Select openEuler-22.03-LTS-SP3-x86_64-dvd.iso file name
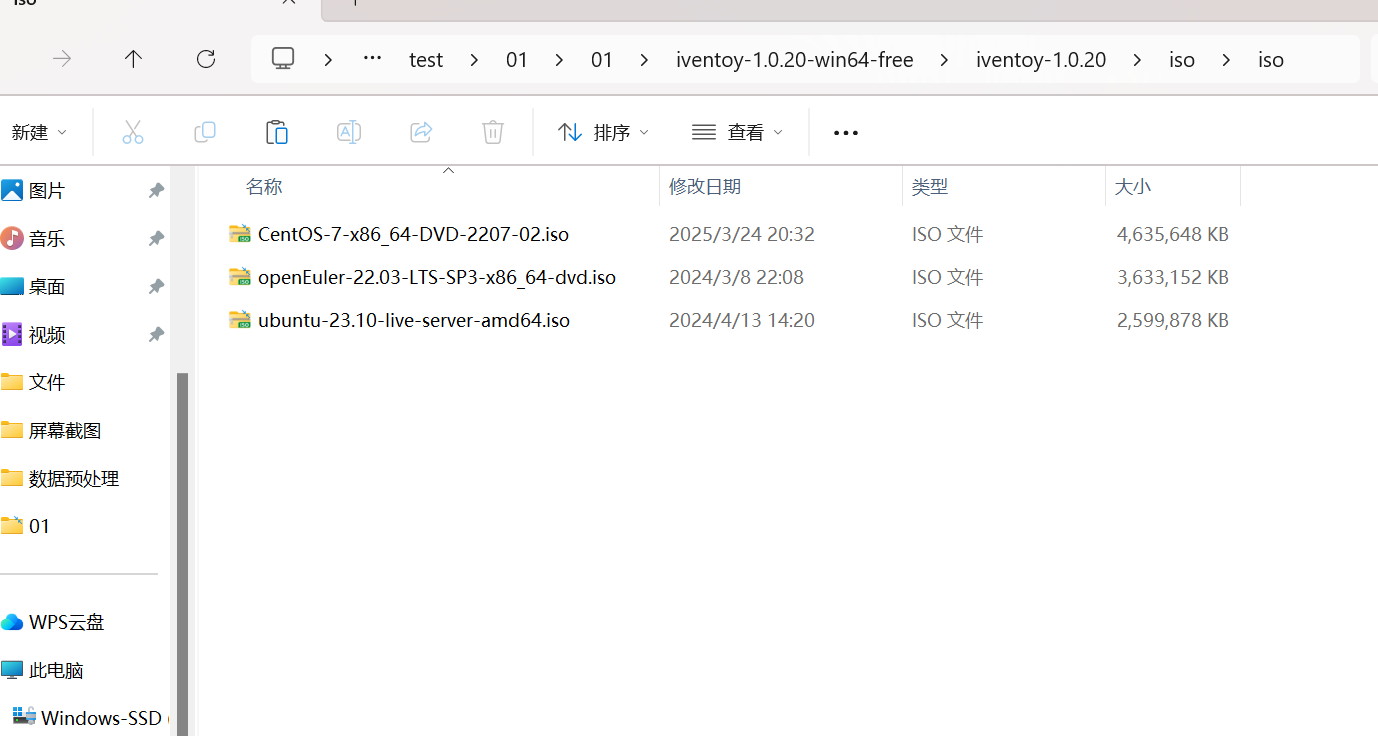 [437, 277]
